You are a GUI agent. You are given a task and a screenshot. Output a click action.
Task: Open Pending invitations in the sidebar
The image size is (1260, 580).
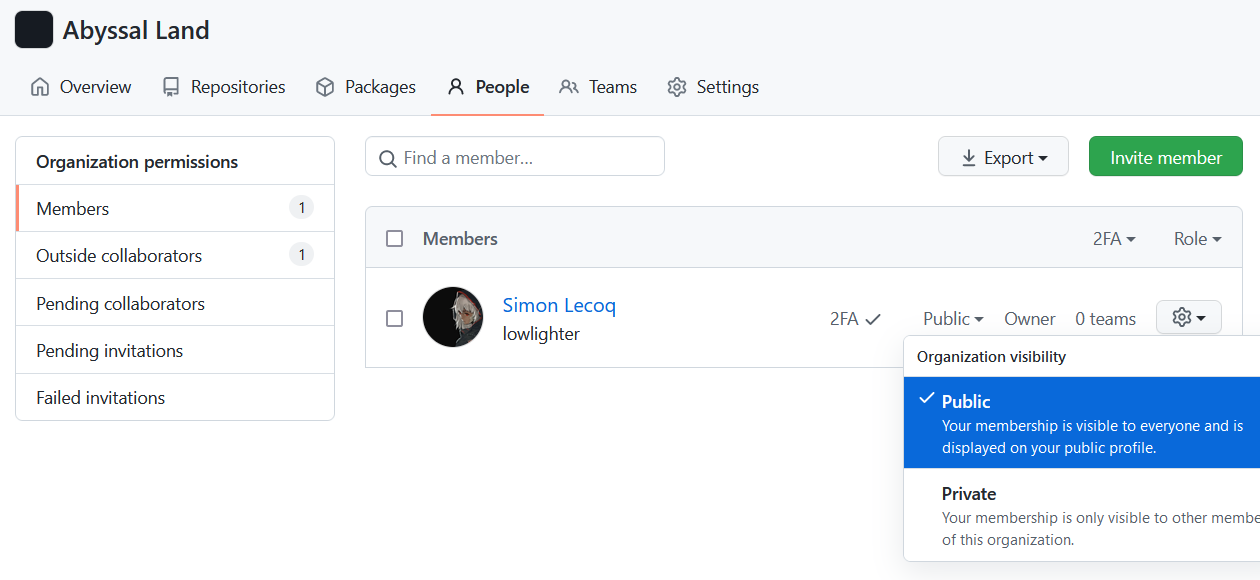click(x=109, y=350)
